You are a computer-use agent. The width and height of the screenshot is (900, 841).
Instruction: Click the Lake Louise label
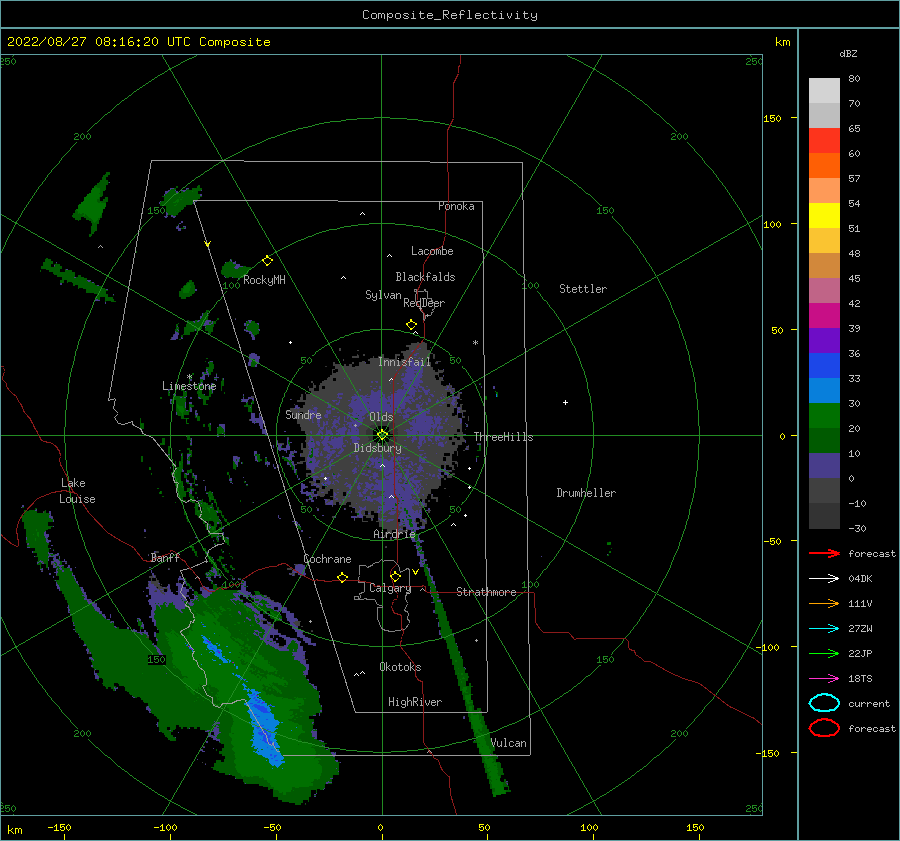77,491
